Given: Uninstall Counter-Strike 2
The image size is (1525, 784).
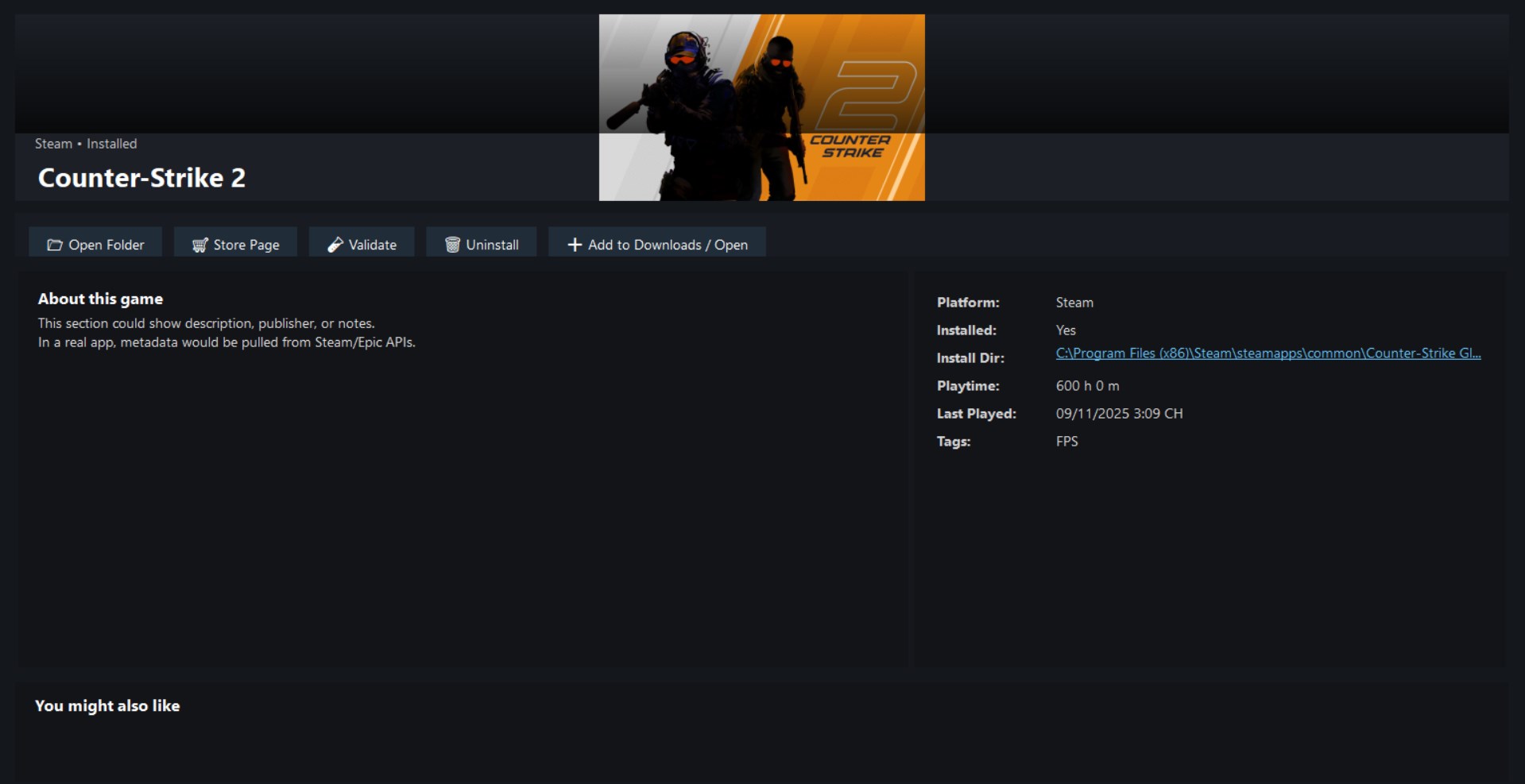Looking at the screenshot, I should coord(481,244).
